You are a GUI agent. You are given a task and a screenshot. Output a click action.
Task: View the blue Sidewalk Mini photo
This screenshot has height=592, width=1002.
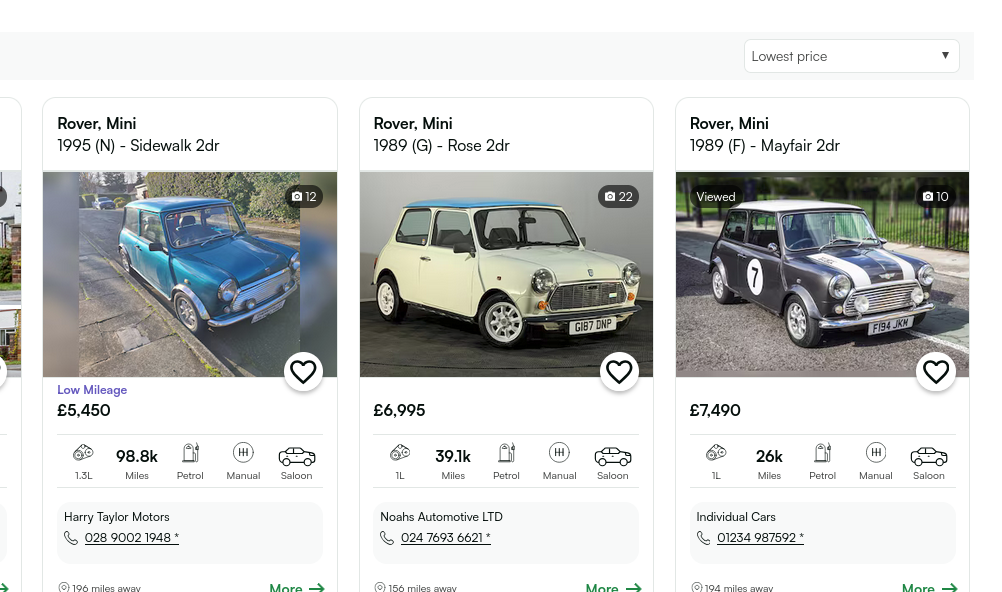point(190,274)
